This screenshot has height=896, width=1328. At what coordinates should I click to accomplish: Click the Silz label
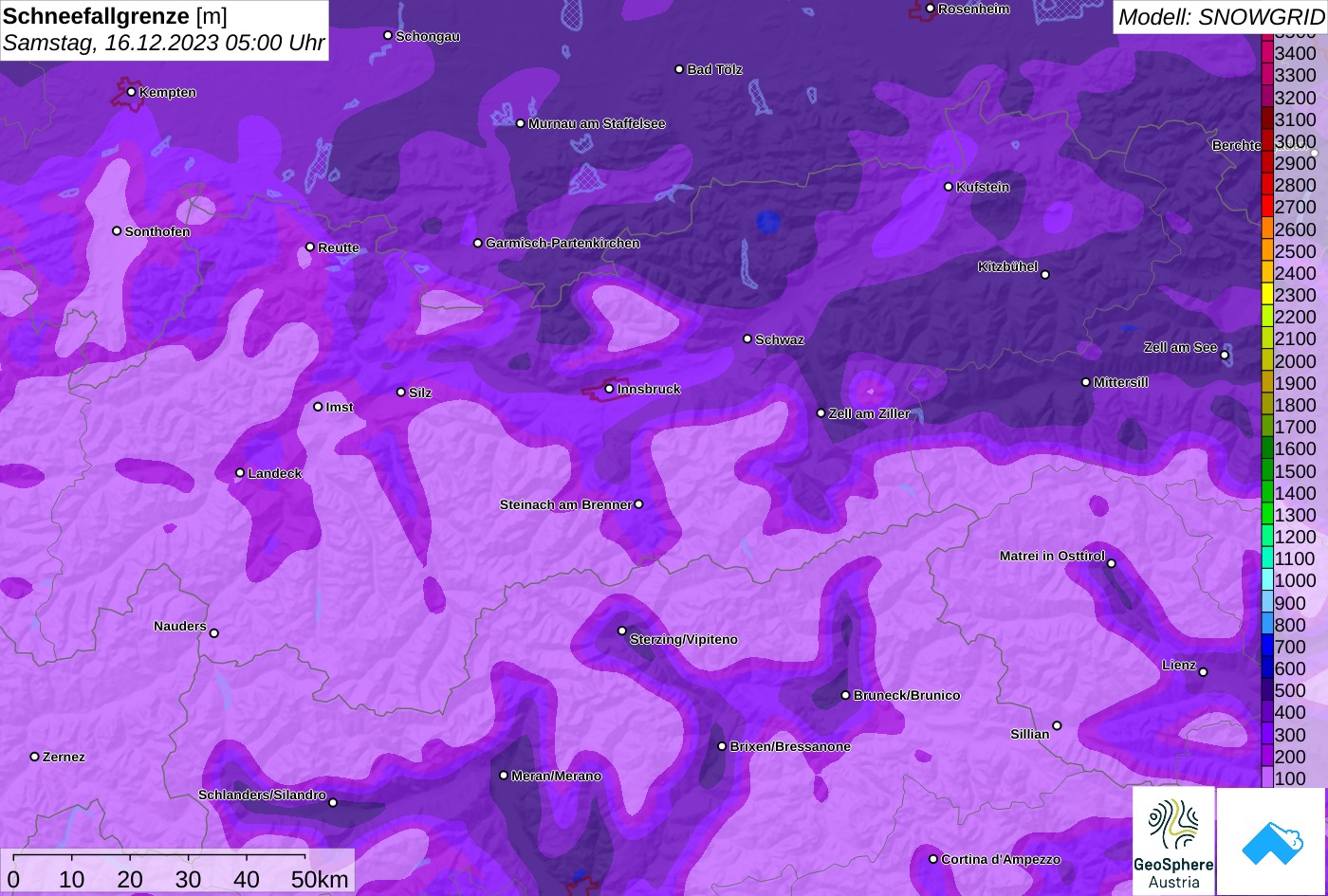pyautogui.click(x=420, y=393)
